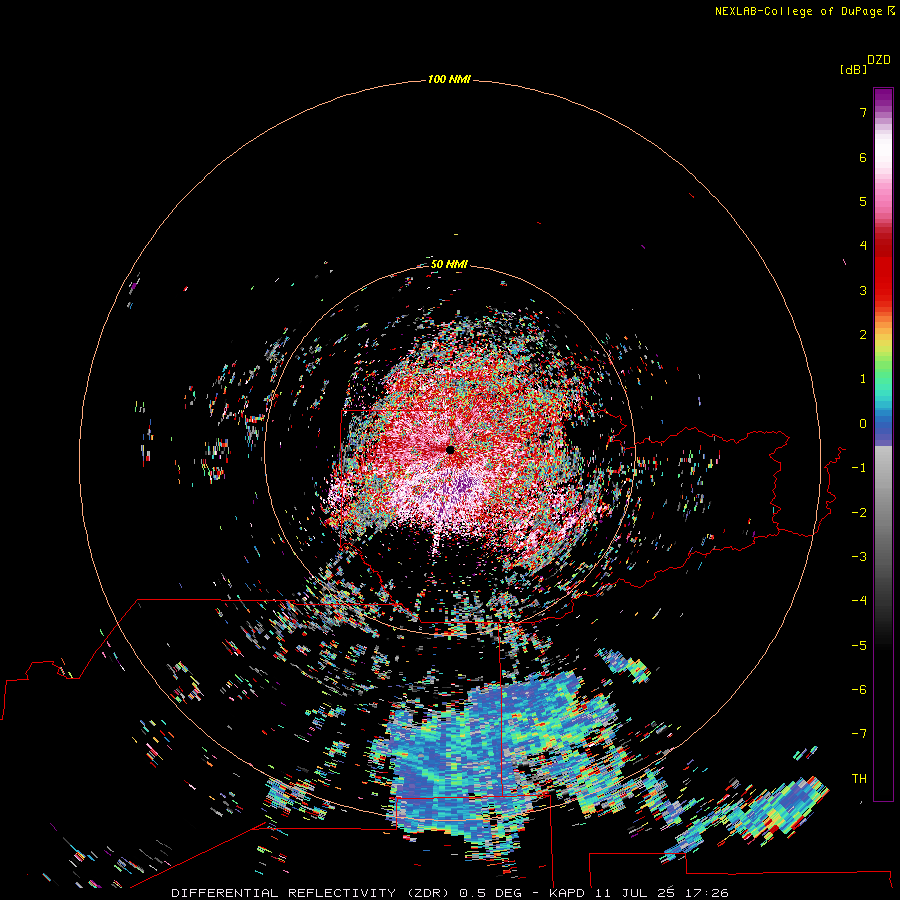Click the -3 value on the color scale

click(859, 557)
